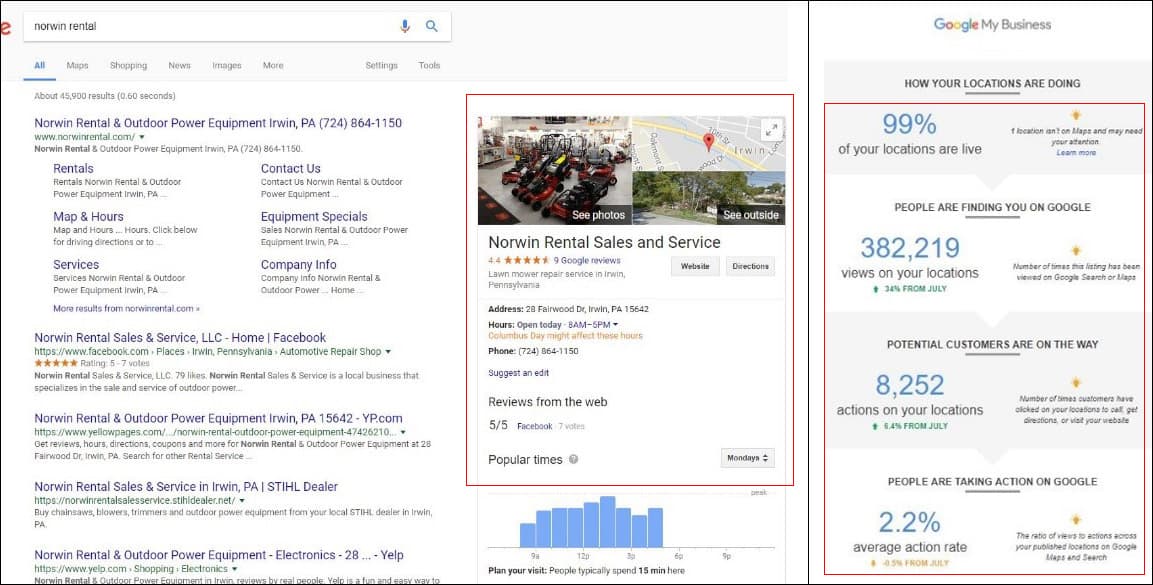
Task: Click See photos on the store thumbnail
Action: tap(554, 170)
